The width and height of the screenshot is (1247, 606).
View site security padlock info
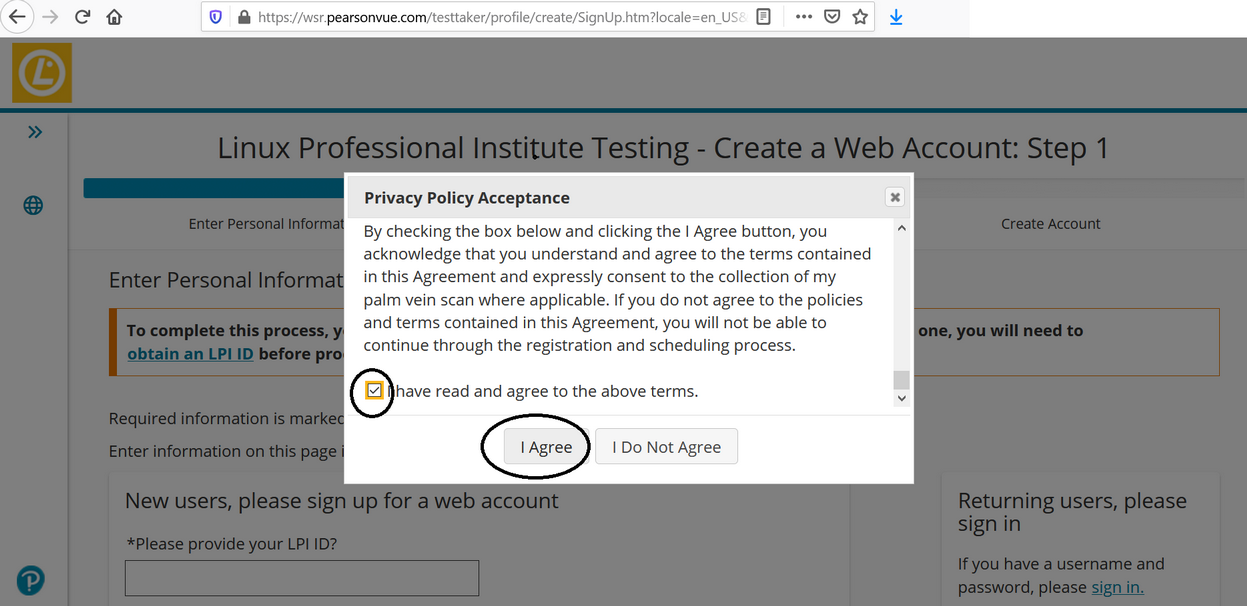coord(244,17)
